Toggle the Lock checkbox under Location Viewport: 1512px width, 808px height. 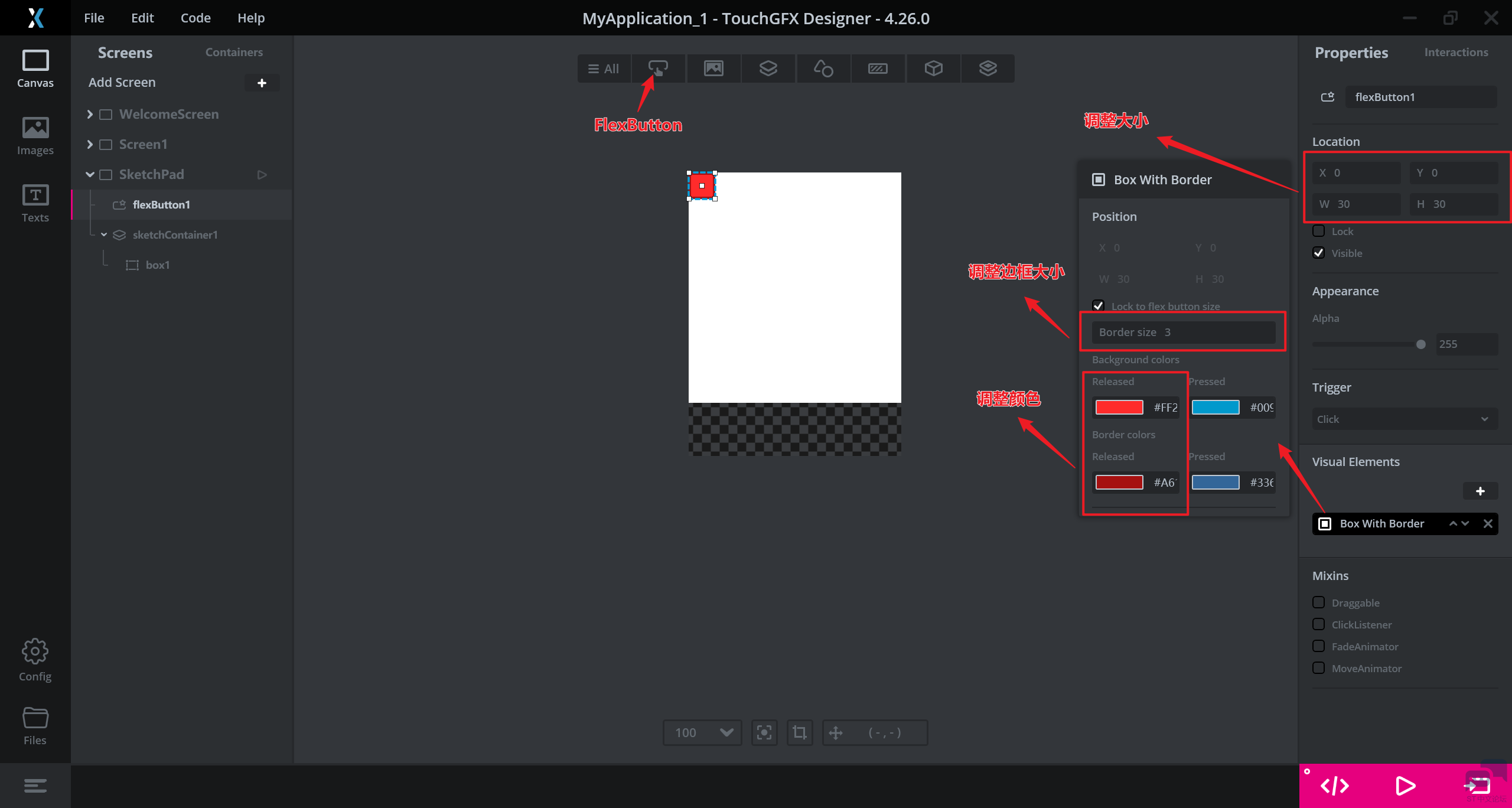(x=1318, y=231)
